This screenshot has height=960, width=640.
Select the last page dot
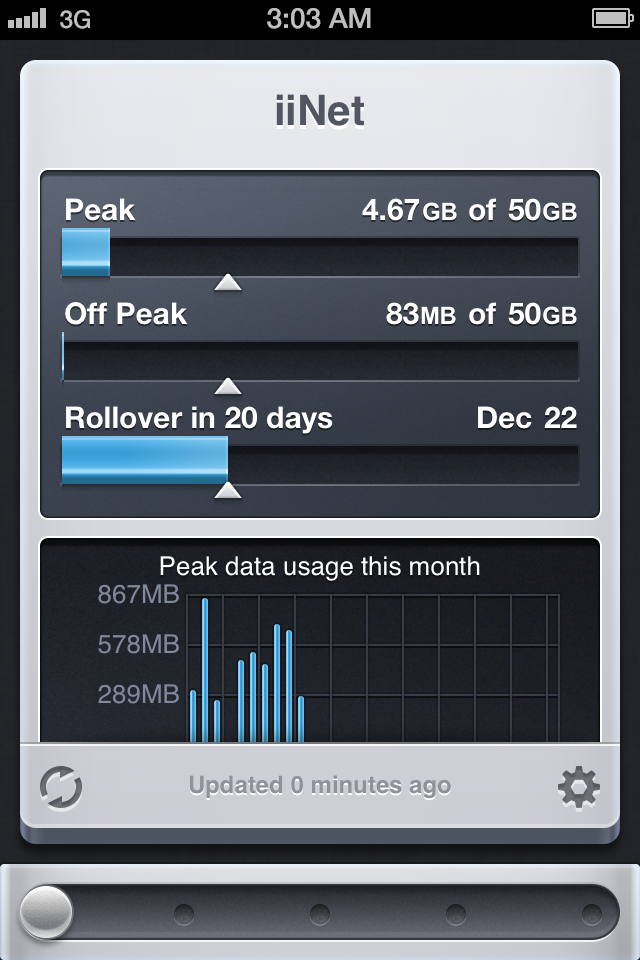point(592,914)
